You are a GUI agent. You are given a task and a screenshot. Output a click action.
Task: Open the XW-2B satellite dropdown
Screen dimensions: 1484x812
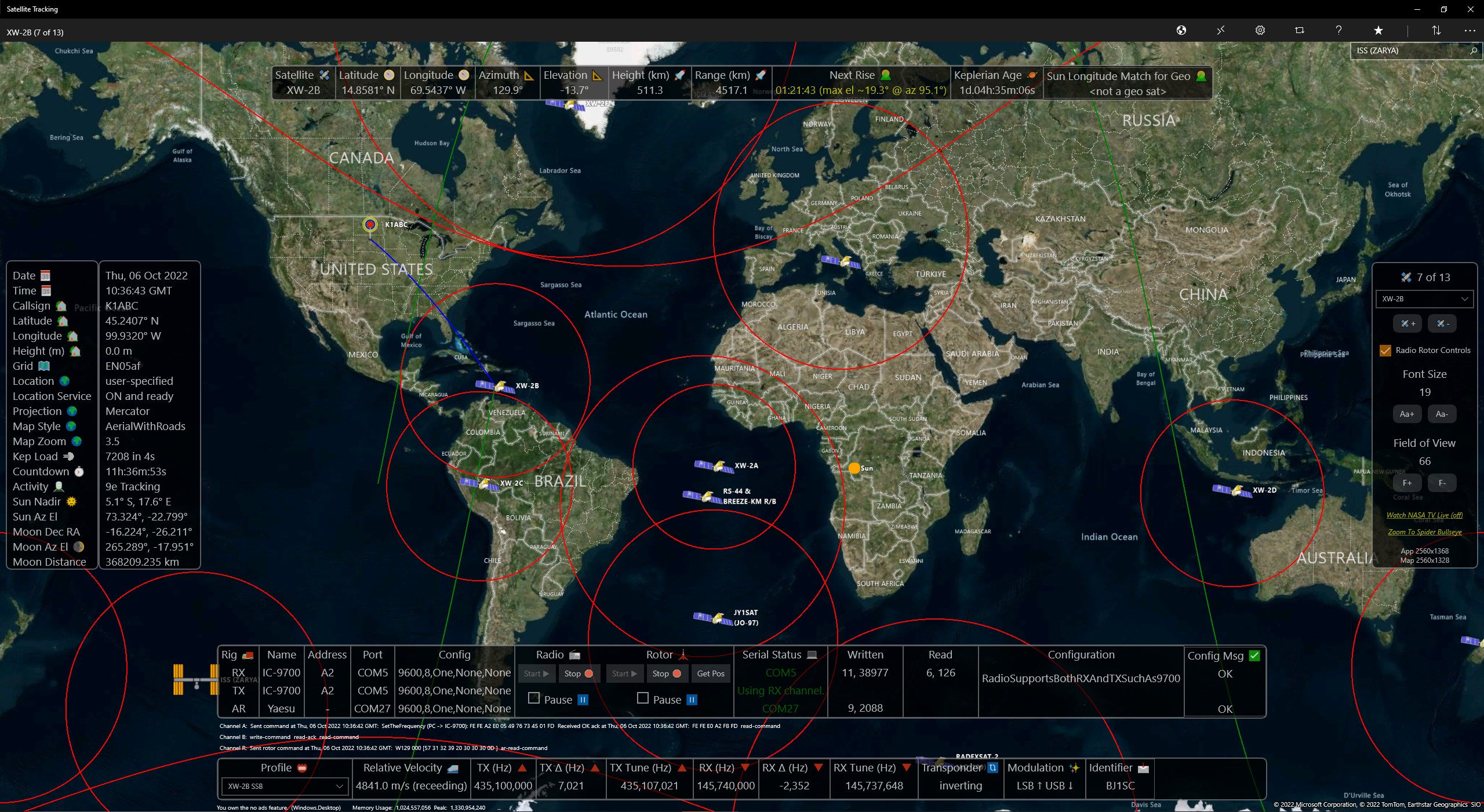tap(1424, 299)
